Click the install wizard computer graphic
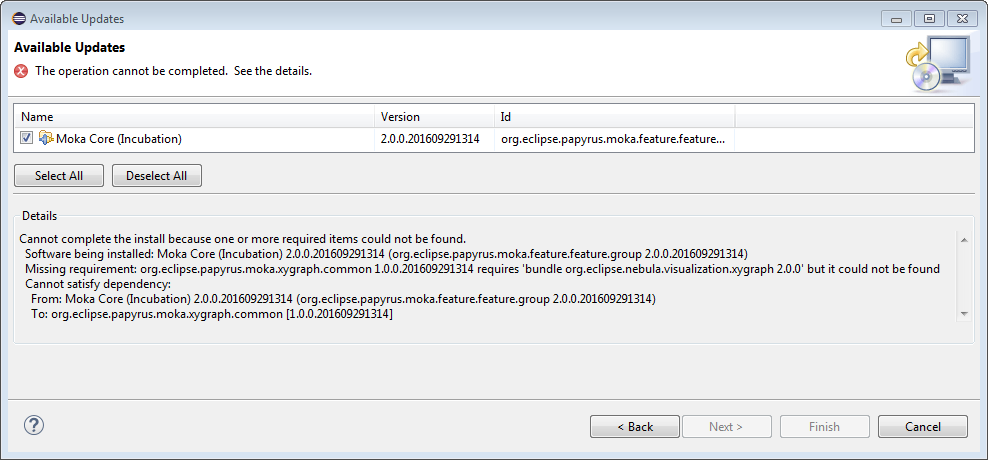This screenshot has width=988, height=460. pos(938,63)
